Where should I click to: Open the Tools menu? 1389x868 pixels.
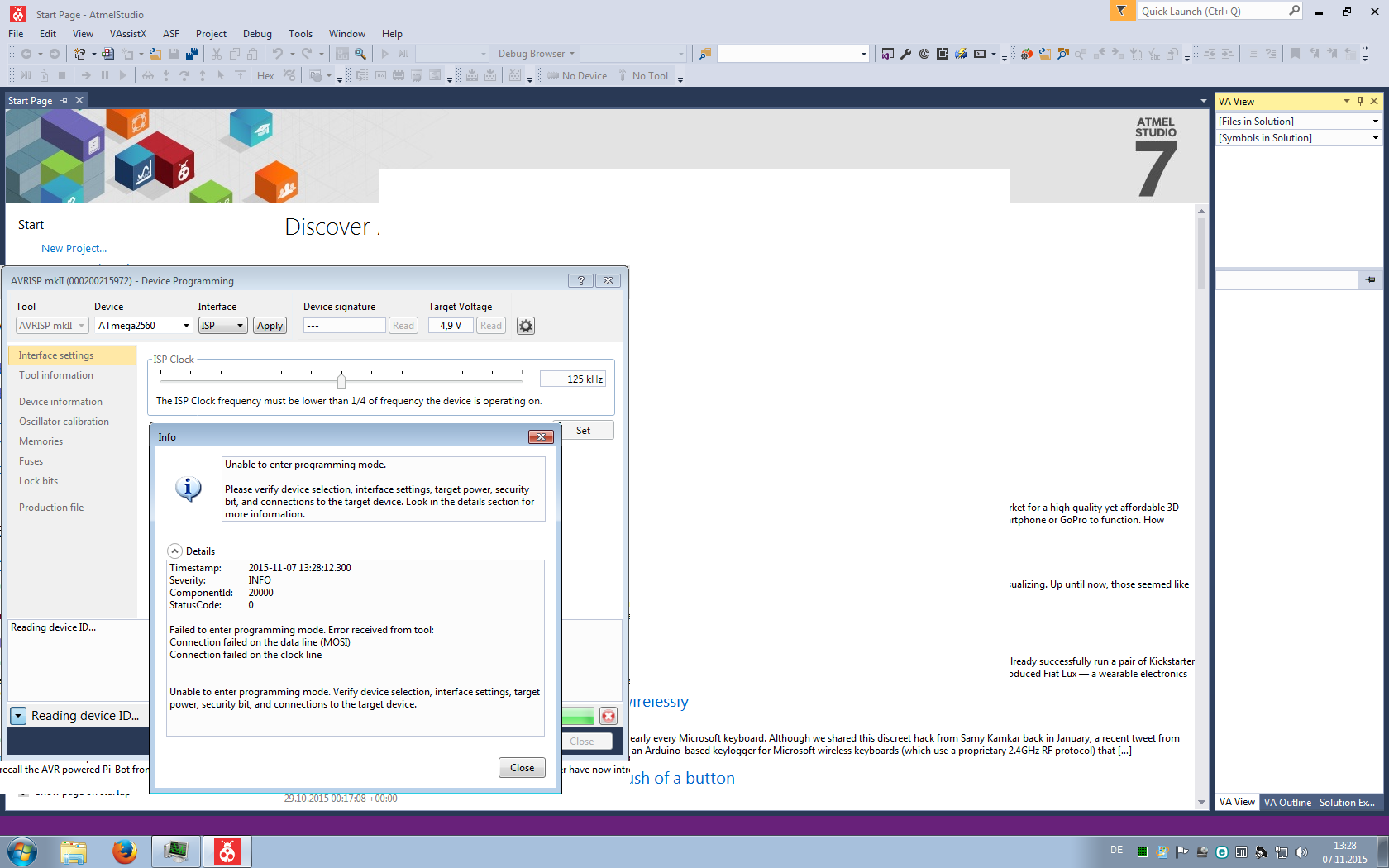[x=300, y=34]
